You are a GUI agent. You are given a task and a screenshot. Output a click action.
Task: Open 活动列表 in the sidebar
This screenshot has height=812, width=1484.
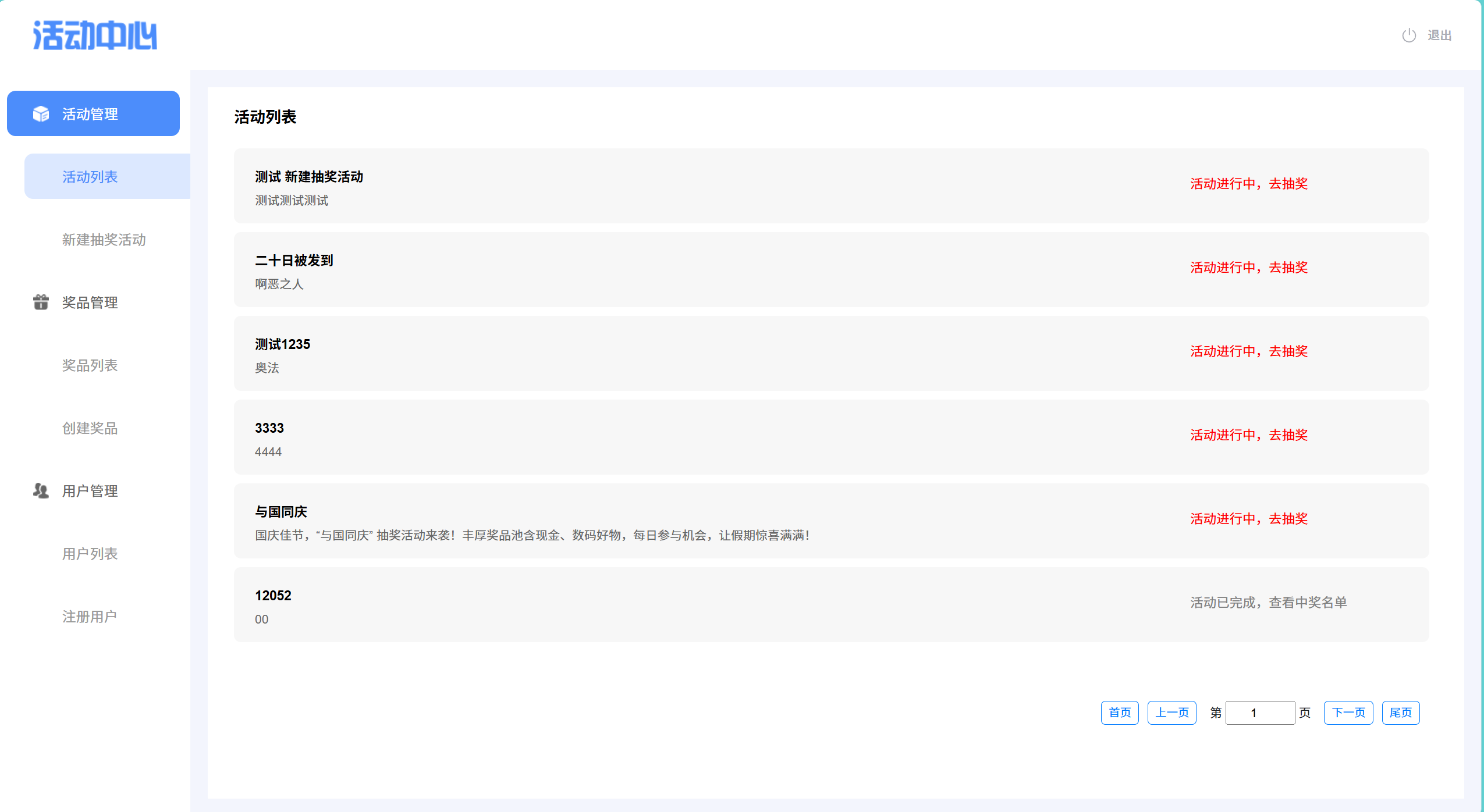(90, 176)
